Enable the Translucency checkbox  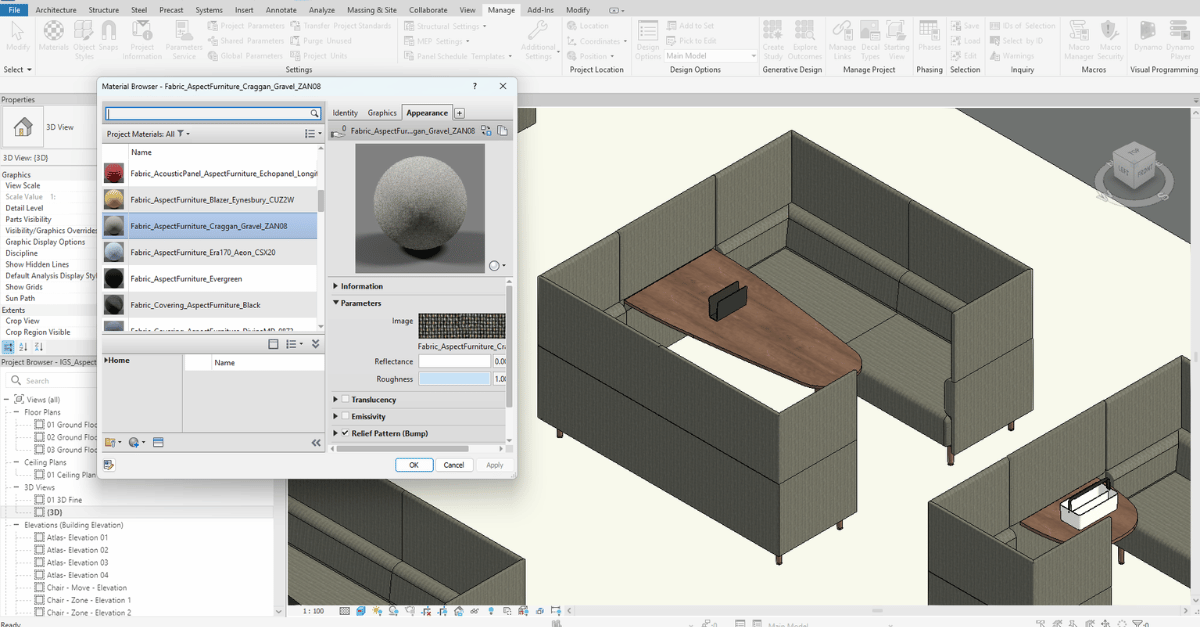(345, 399)
